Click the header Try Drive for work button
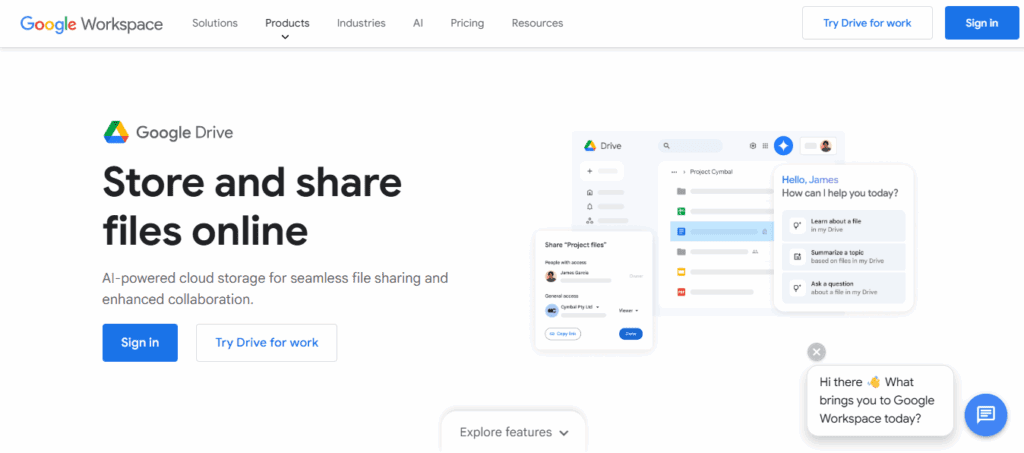 click(x=867, y=23)
